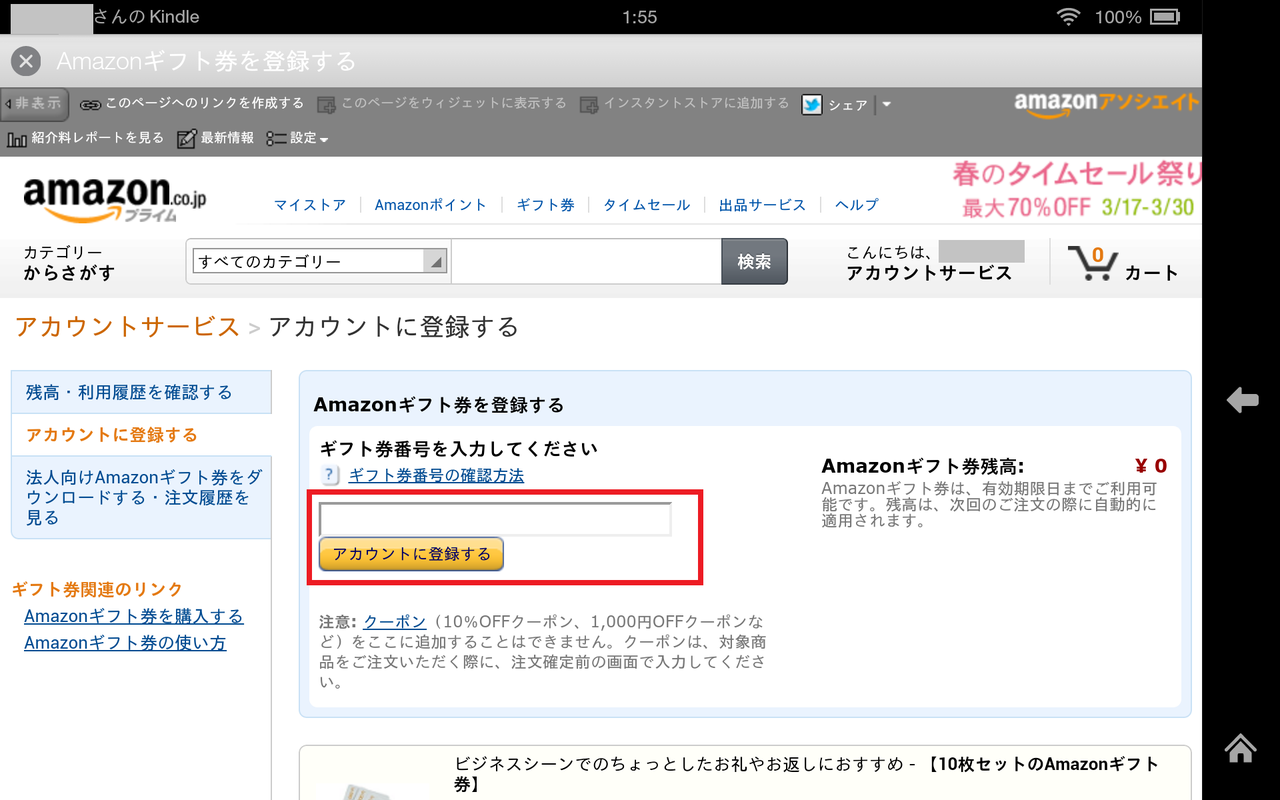Screen dimensions: 1280x800
Task: Expand the すべてのカテゴリー dropdown
Action: (x=320, y=262)
